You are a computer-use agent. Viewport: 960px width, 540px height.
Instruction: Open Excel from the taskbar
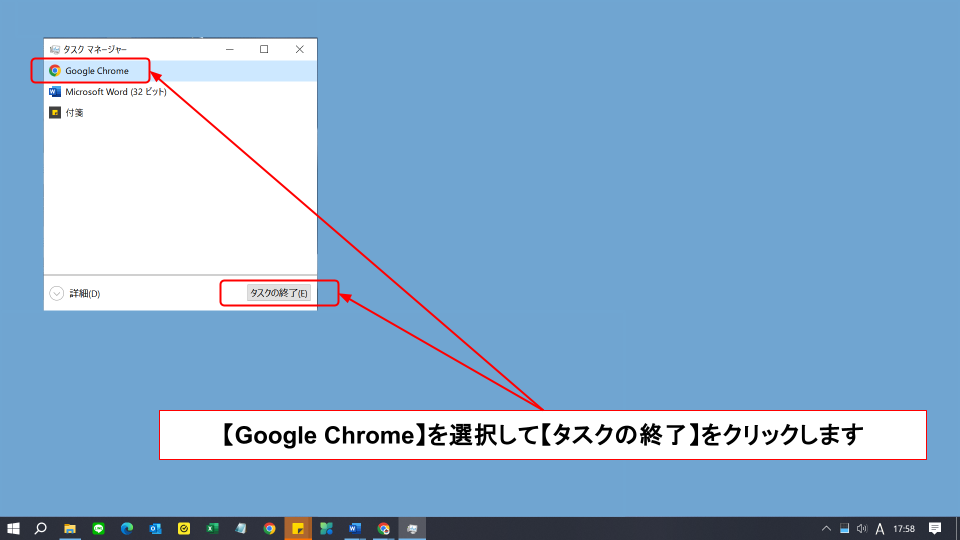[x=212, y=528]
